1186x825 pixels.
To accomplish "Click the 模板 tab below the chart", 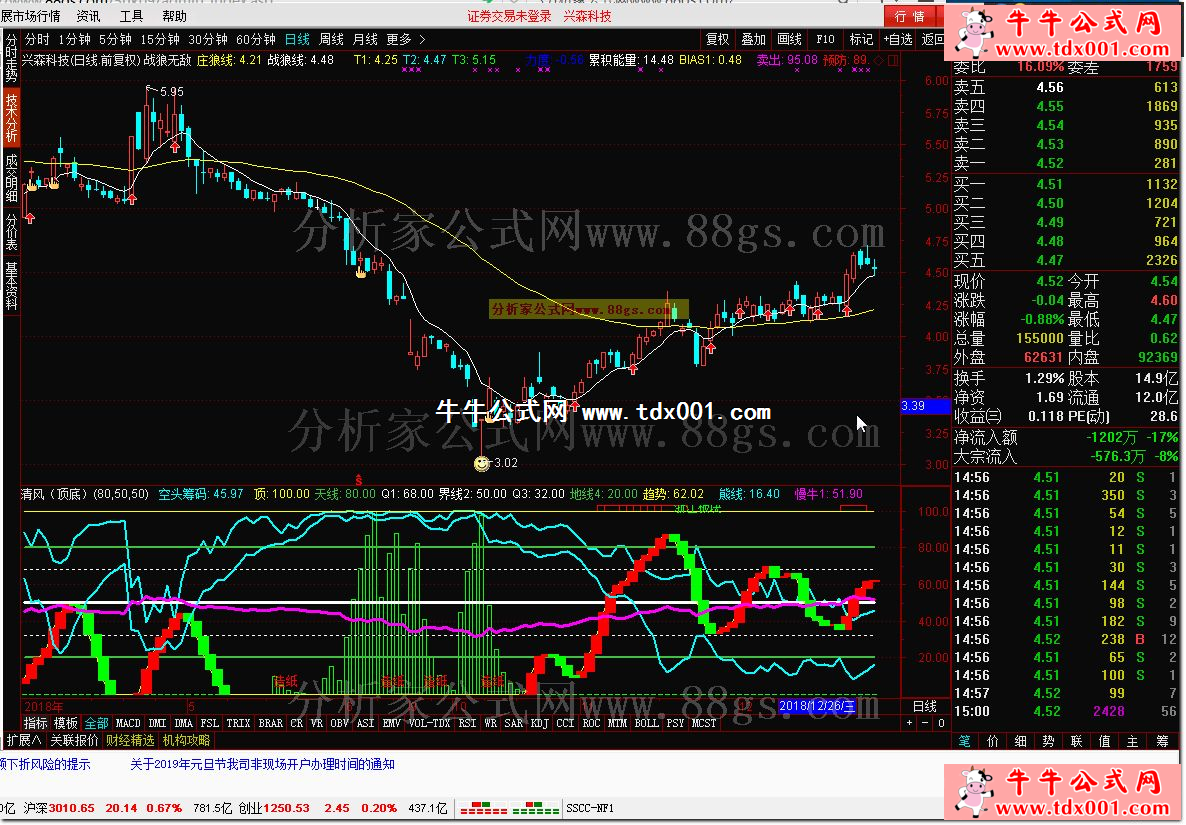I will pyautogui.click(x=66, y=723).
